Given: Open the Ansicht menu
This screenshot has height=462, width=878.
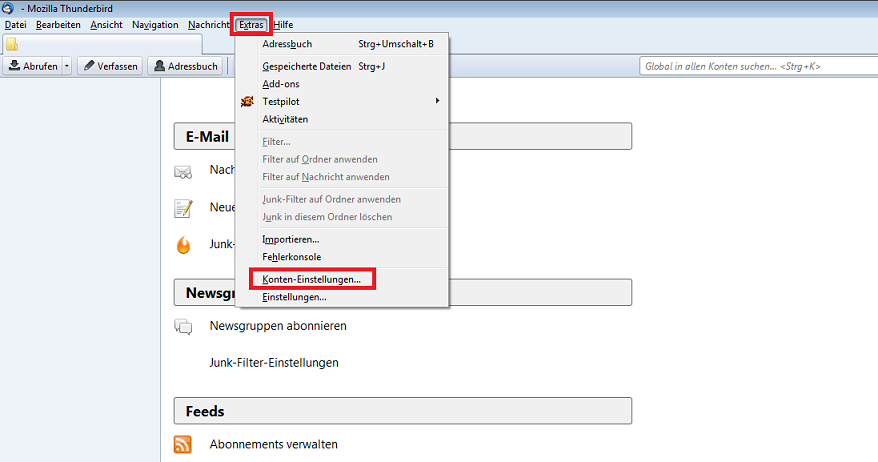Looking at the screenshot, I should tap(106, 25).
